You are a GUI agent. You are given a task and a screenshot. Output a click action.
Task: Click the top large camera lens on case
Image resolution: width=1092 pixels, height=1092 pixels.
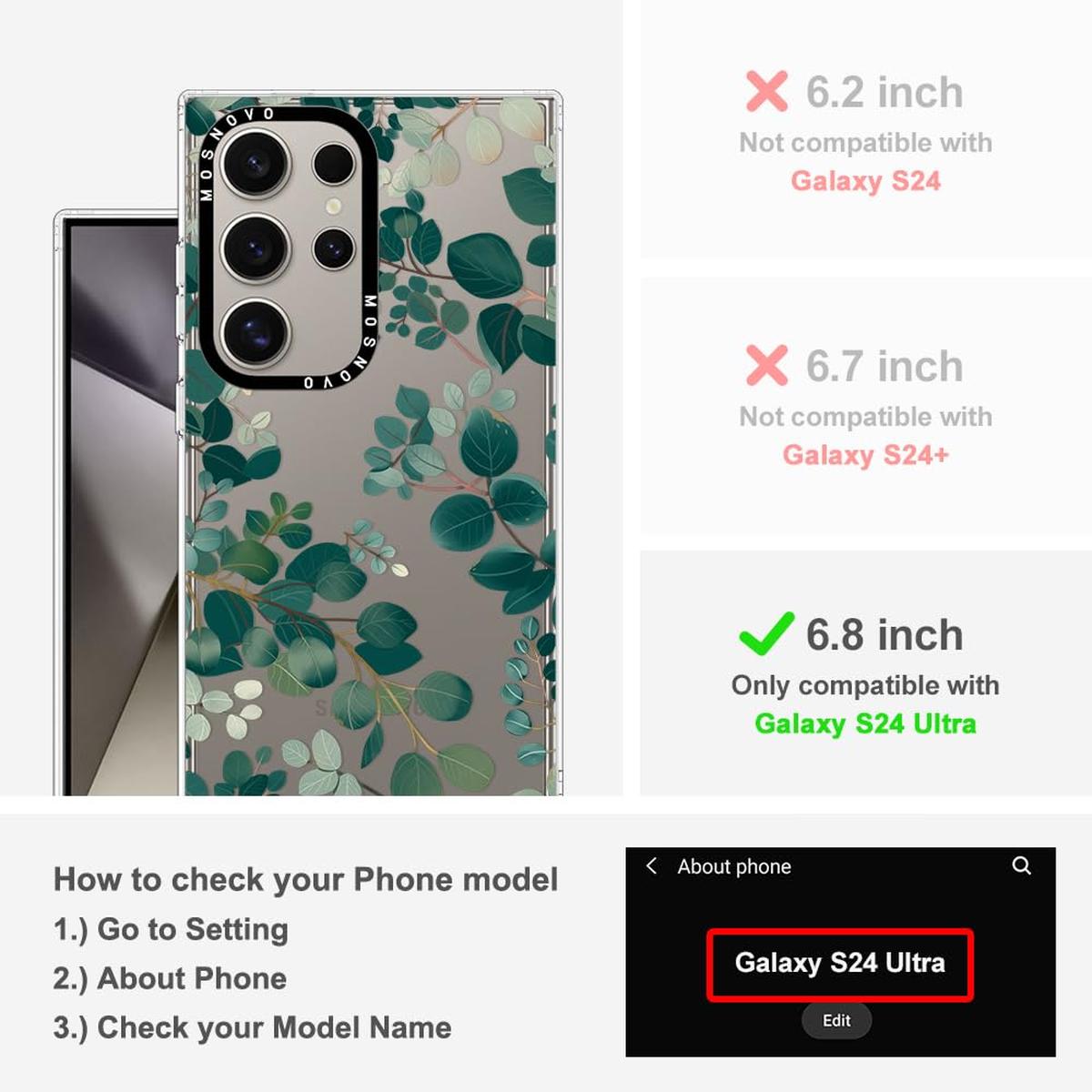point(255,162)
